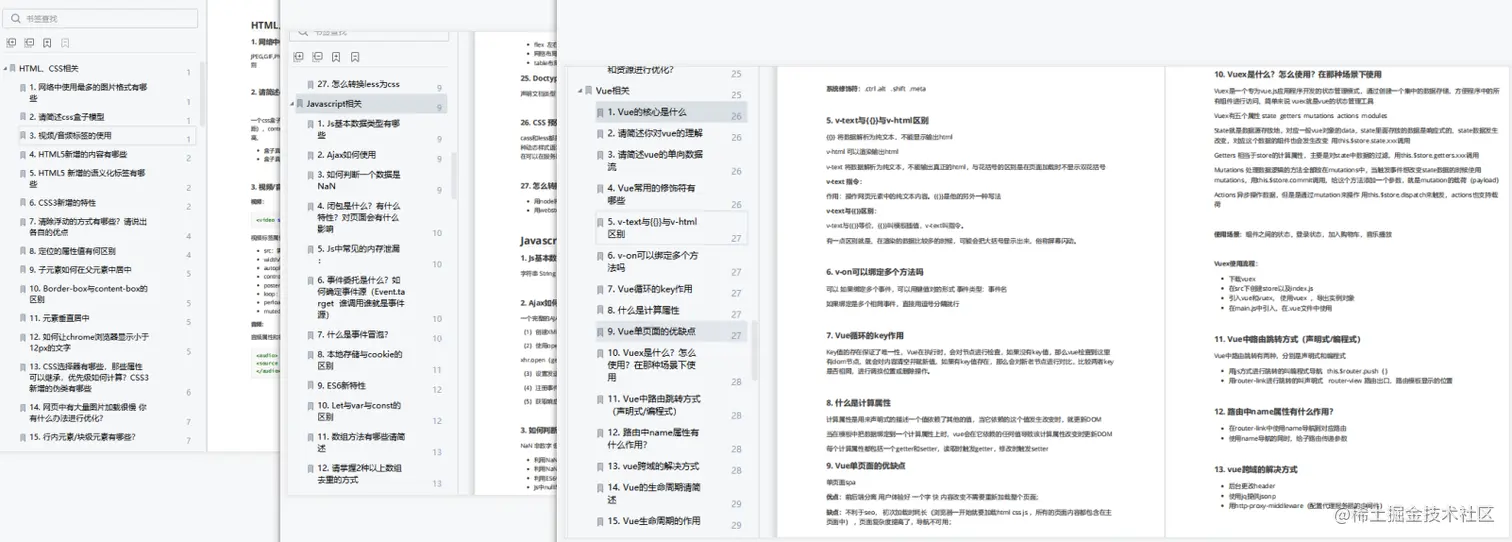The height and width of the screenshot is (542, 1512).
Task: Open bookmark '11. 元素垂直居中'
Action: click(x=59, y=318)
